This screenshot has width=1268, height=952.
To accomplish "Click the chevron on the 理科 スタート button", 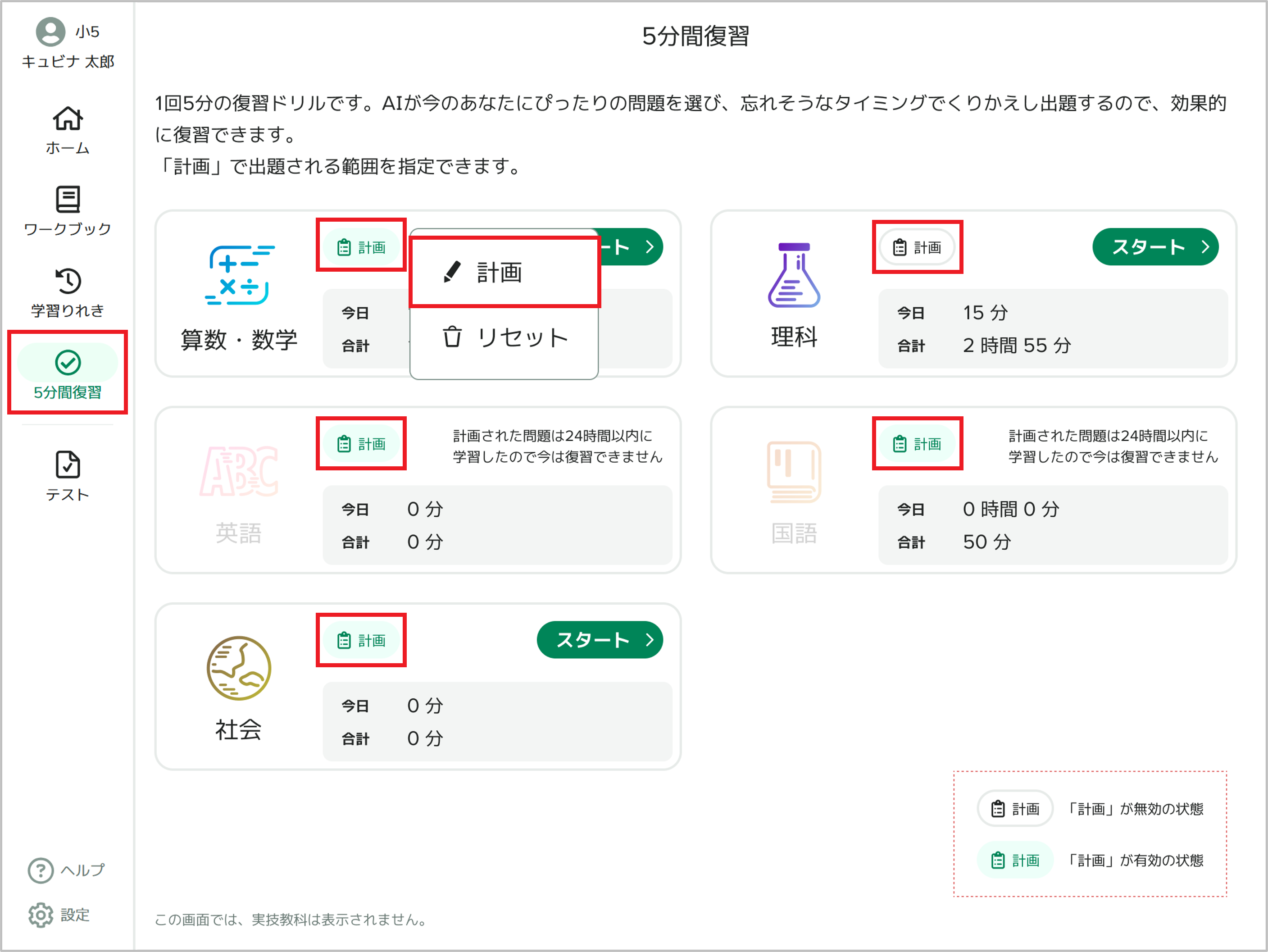I will coord(1205,247).
